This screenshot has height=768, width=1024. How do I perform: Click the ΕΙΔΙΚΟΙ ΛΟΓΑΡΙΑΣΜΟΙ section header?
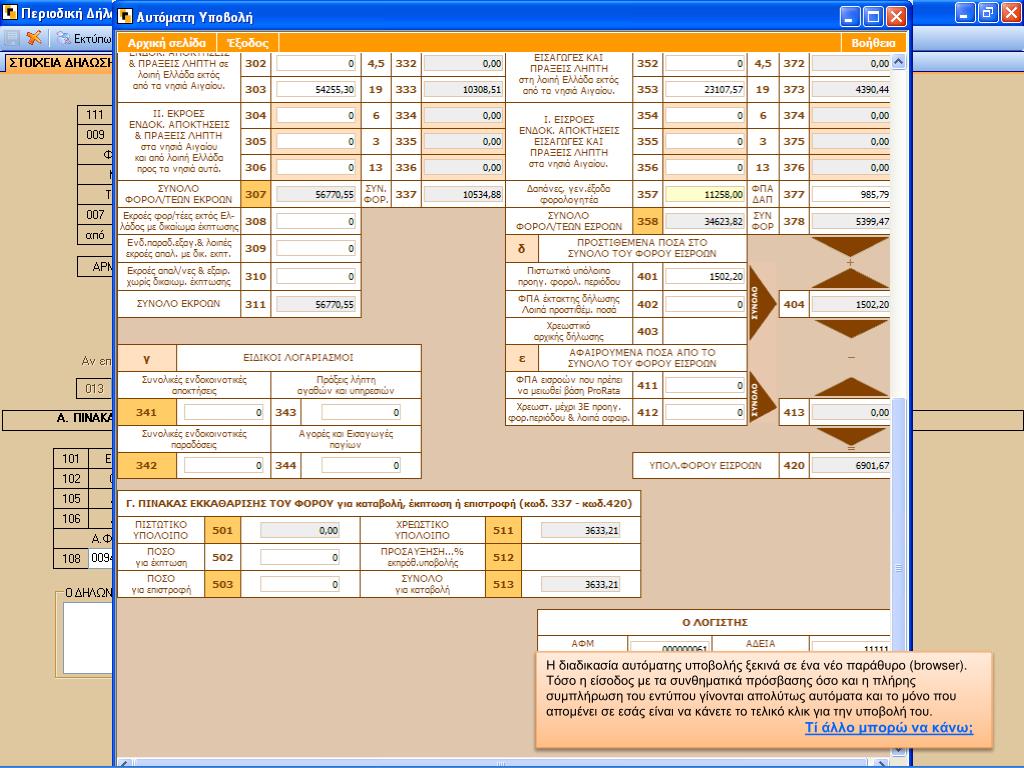pos(298,358)
